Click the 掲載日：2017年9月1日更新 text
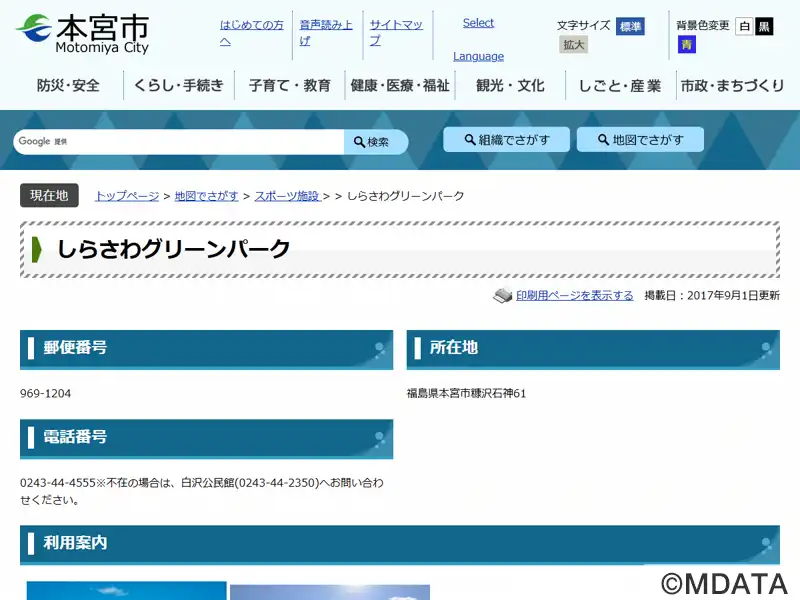 click(712, 295)
